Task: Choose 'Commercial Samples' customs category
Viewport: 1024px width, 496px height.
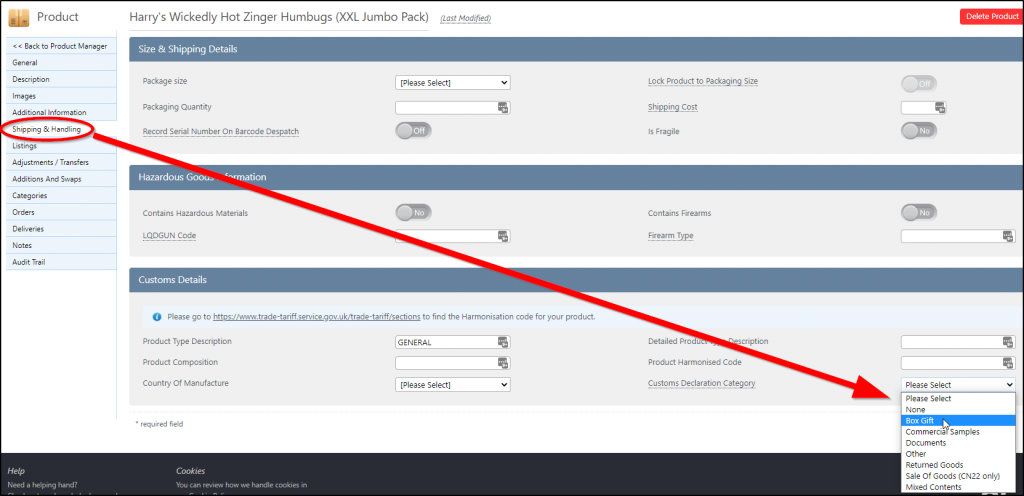Action: pyautogui.click(x=958, y=431)
